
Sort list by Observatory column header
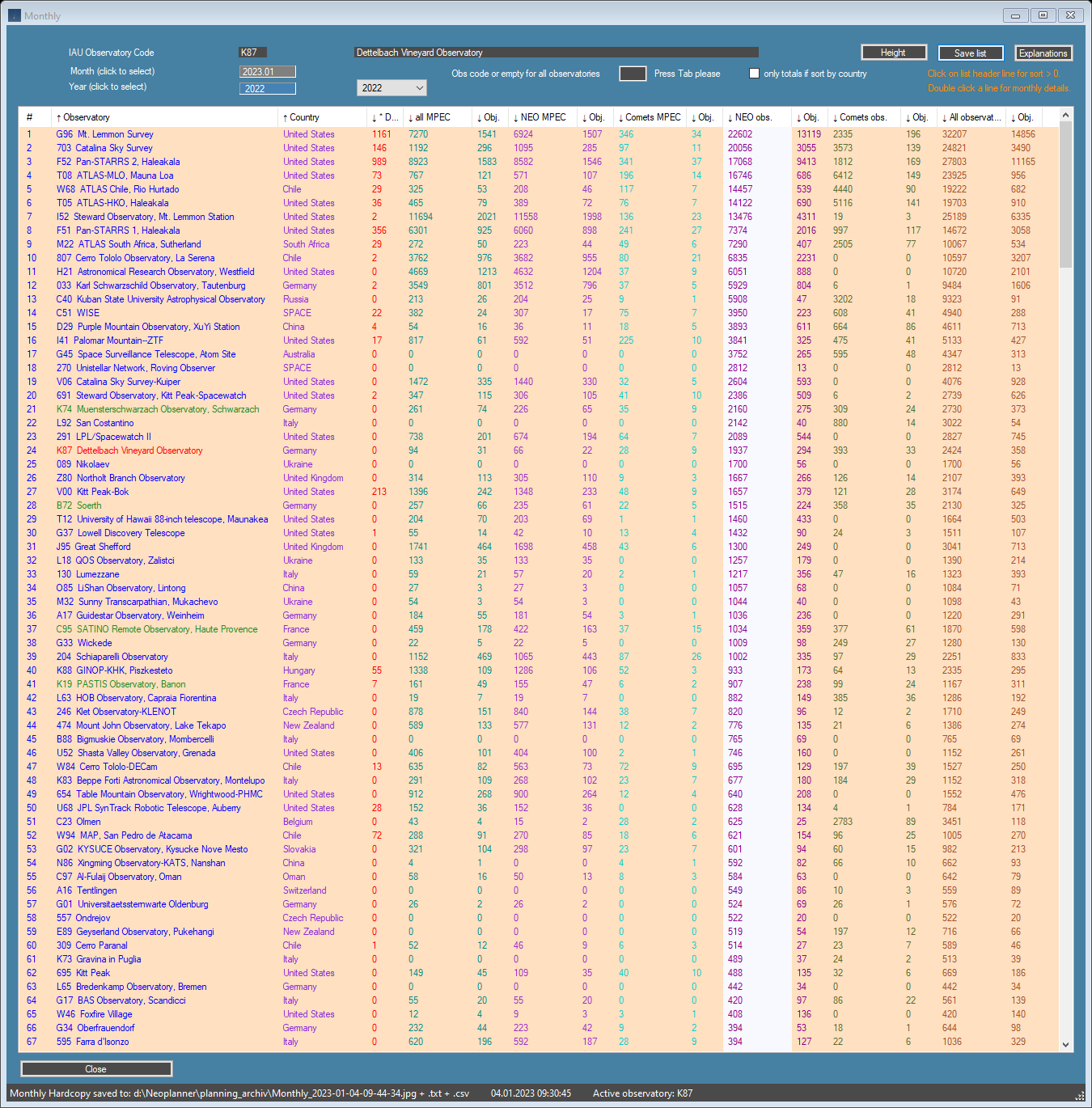click(163, 117)
